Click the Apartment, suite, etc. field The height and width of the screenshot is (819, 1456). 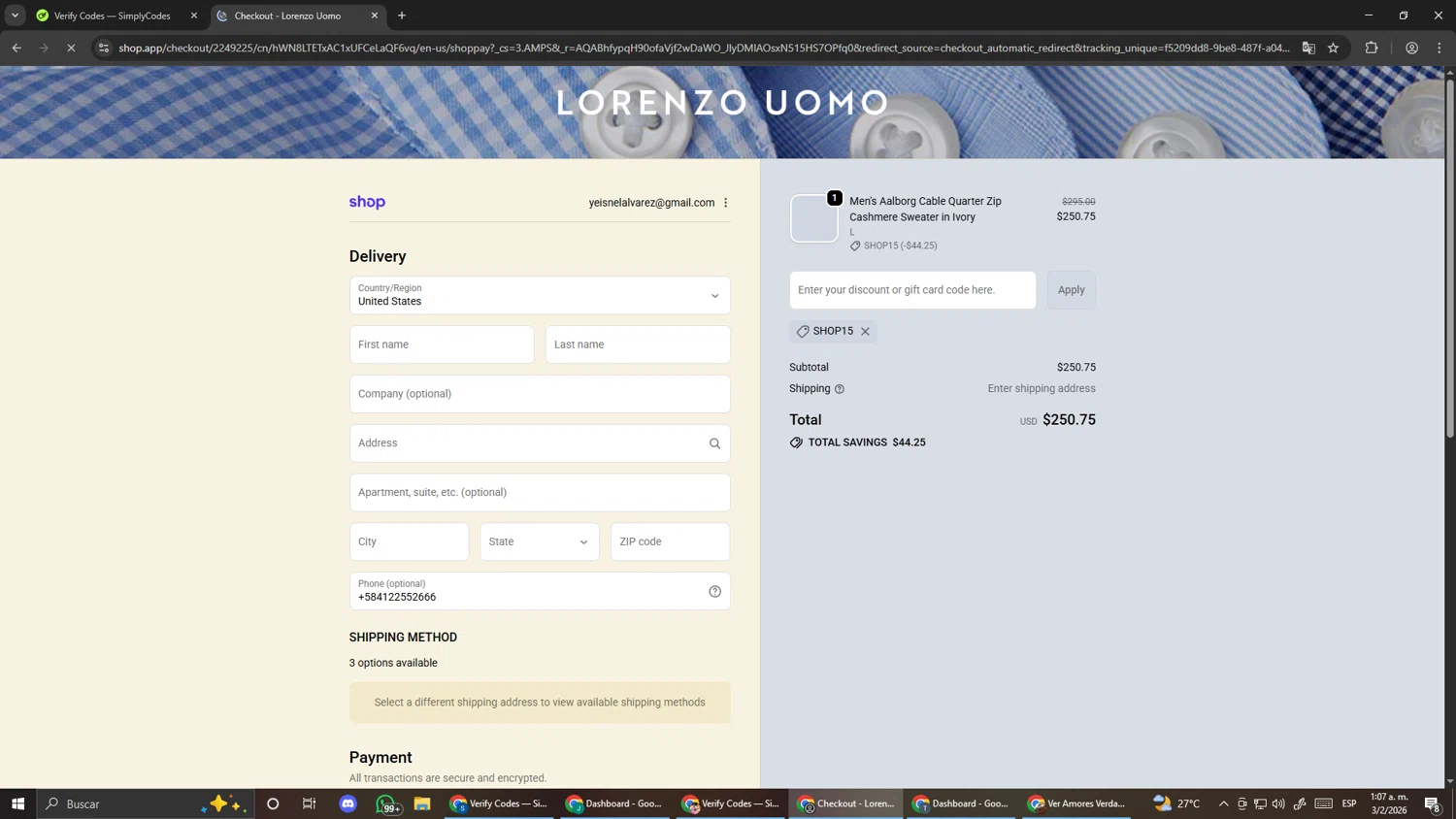point(540,493)
